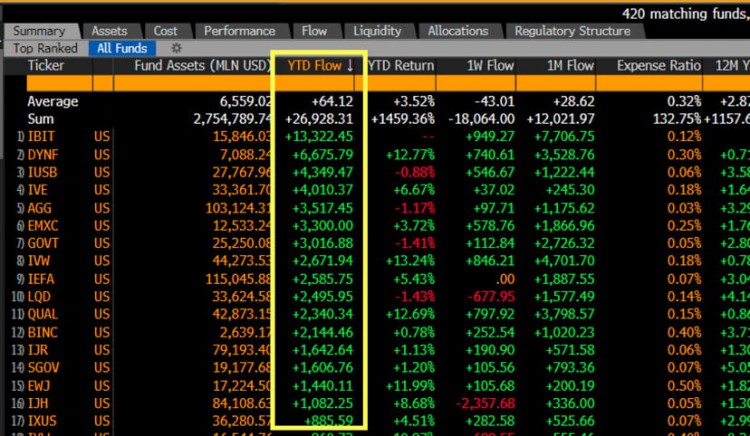This screenshot has width=750, height=436.
Task: Select EWJ expense ratio 0.50%
Action: click(x=685, y=386)
